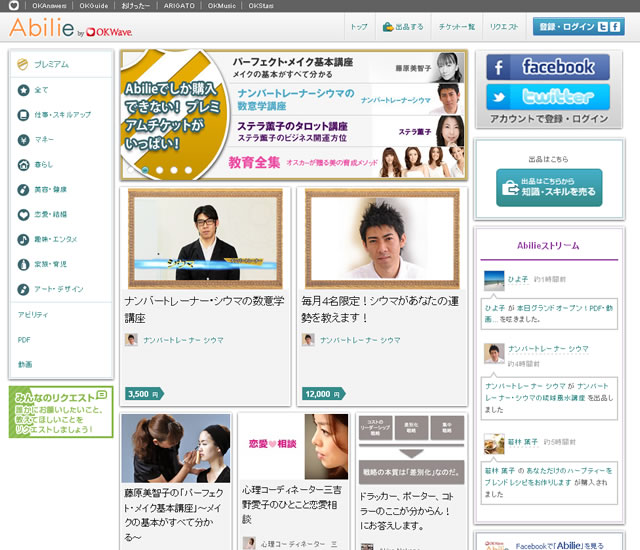Image resolution: width=640 pixels, height=550 pixels.
Task: Click the アート・デザイン brush icon
Action: tap(23, 289)
